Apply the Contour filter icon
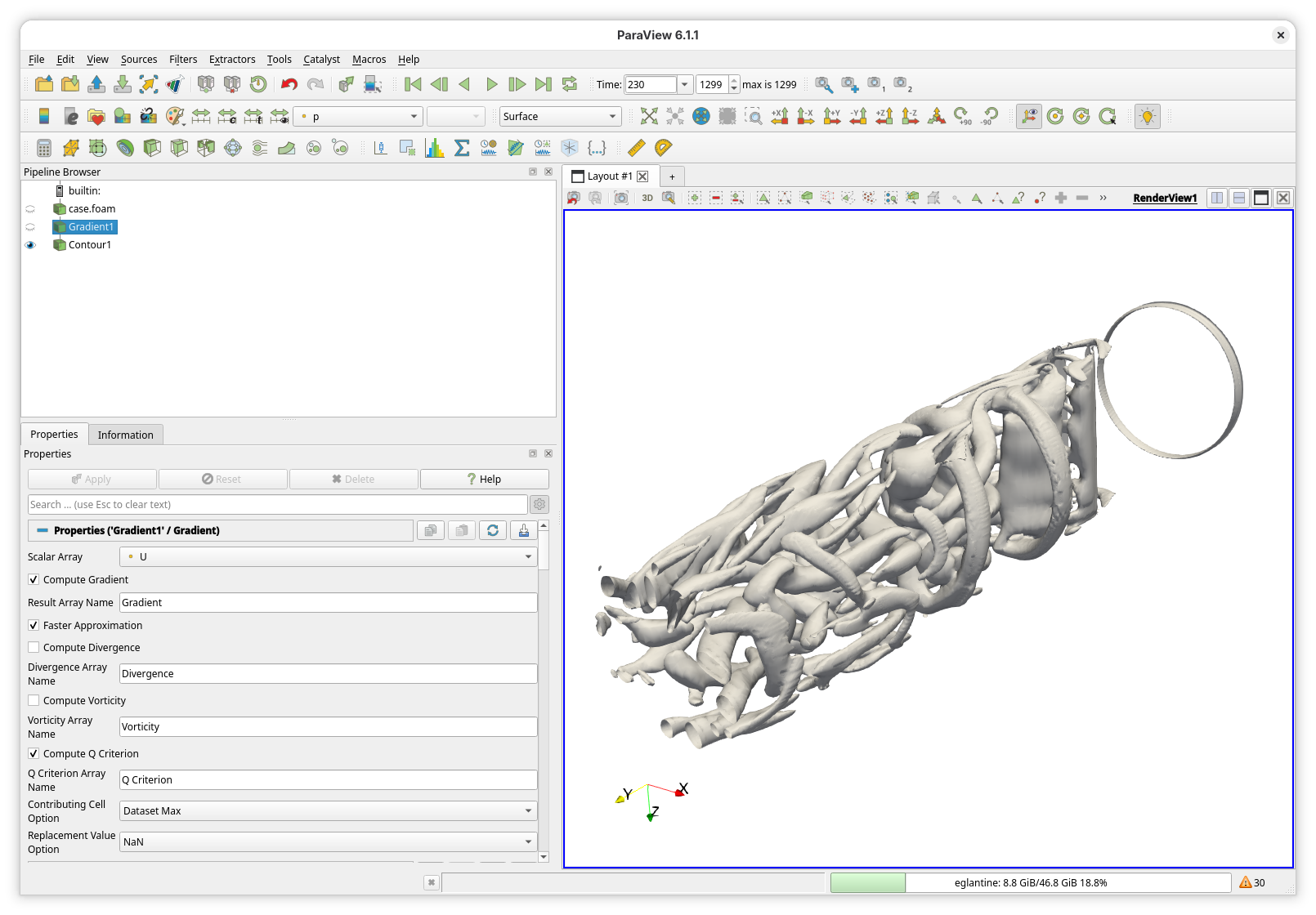The image size is (1316, 915). (x=125, y=148)
